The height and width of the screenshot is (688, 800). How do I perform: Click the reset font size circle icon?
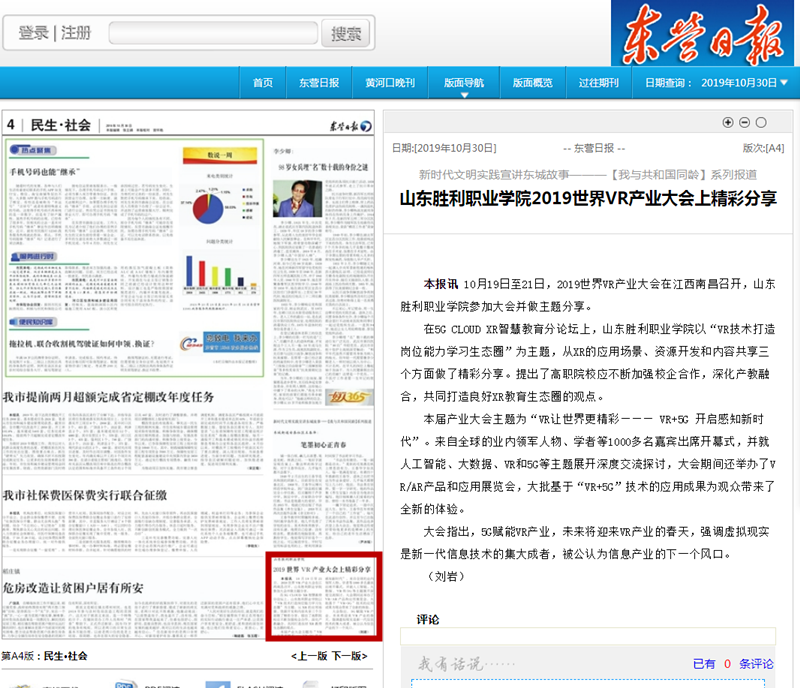tap(761, 122)
